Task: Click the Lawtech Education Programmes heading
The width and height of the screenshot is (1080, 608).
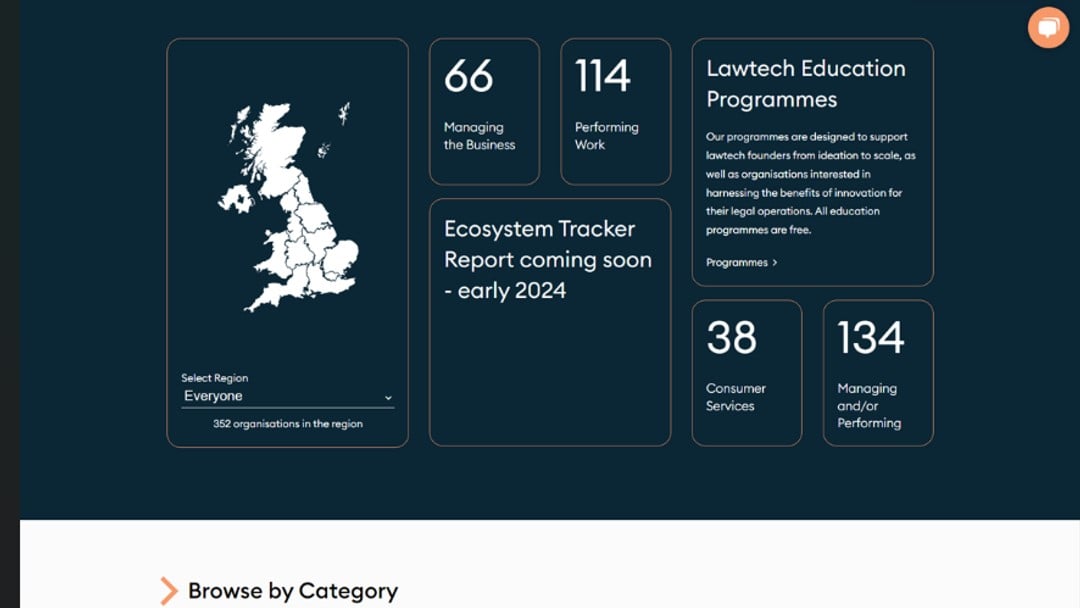Action: pyautogui.click(x=805, y=84)
